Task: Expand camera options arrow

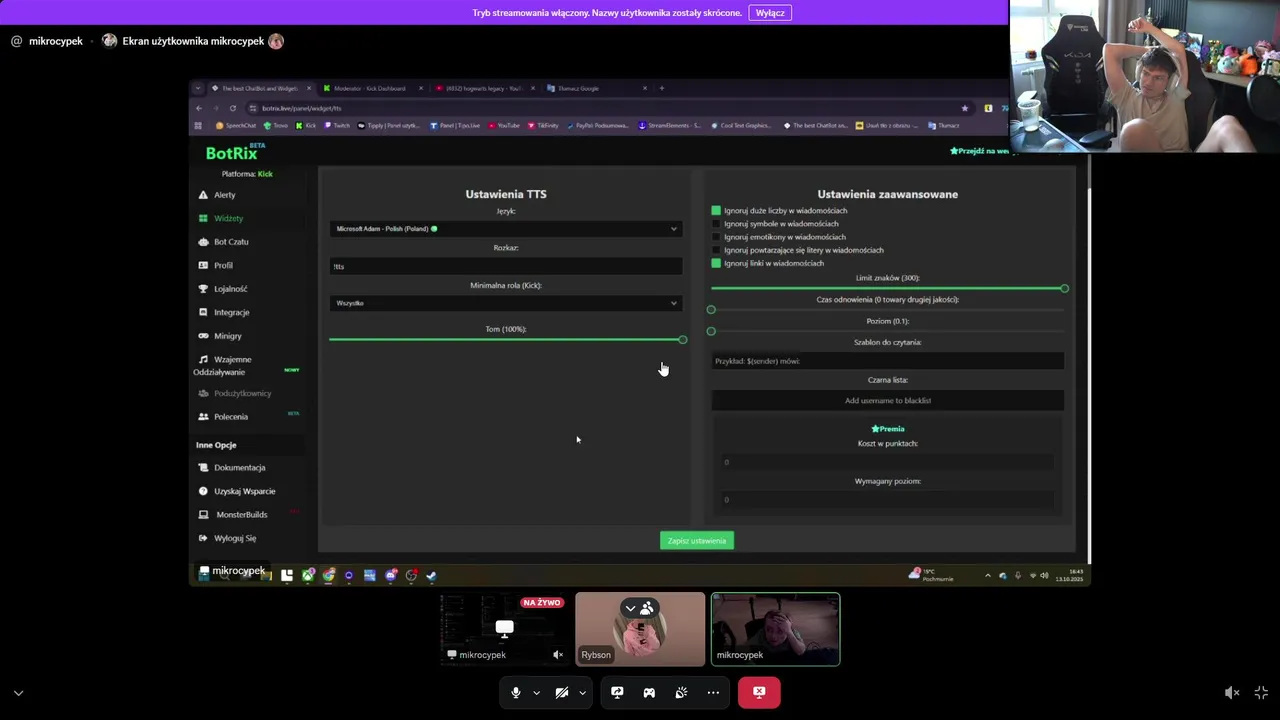Action: [582, 692]
